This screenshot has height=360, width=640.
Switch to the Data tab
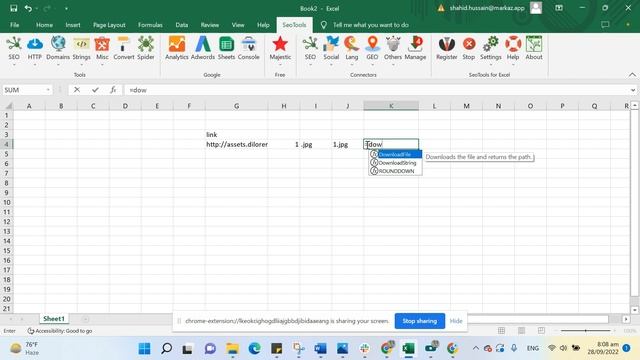click(182, 25)
